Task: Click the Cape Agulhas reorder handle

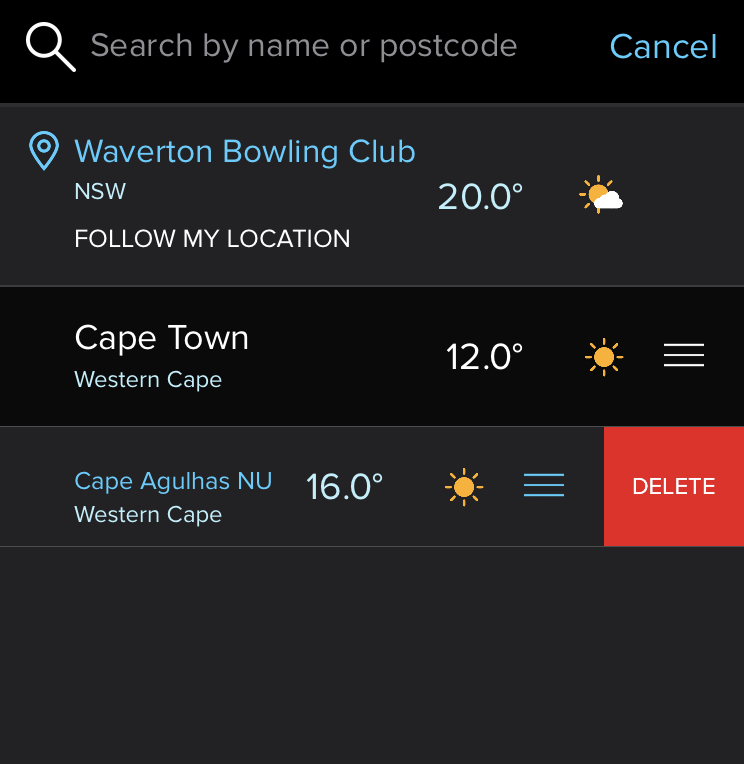Action: pos(544,485)
